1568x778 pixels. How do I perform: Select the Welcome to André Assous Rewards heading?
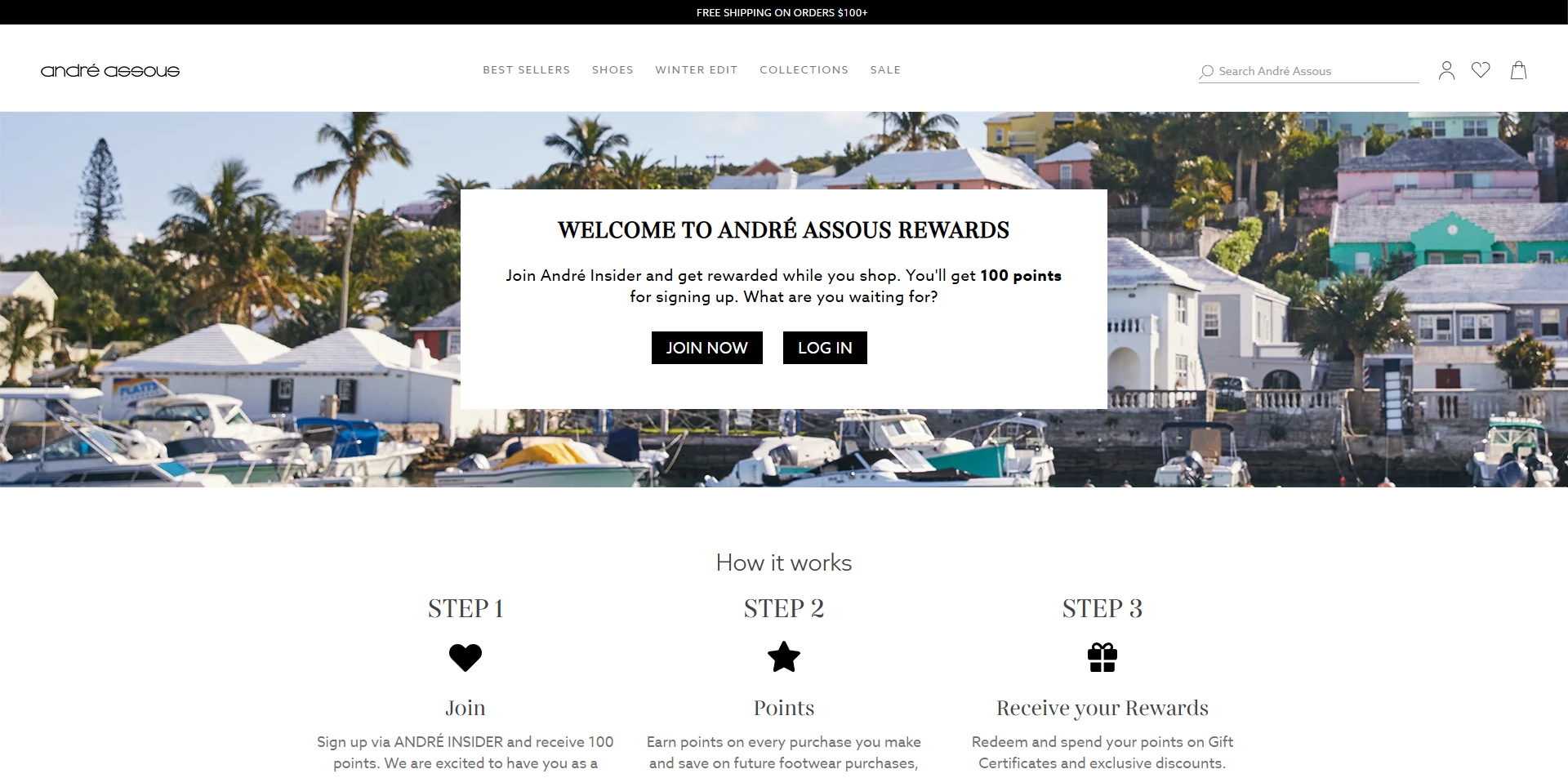(784, 230)
